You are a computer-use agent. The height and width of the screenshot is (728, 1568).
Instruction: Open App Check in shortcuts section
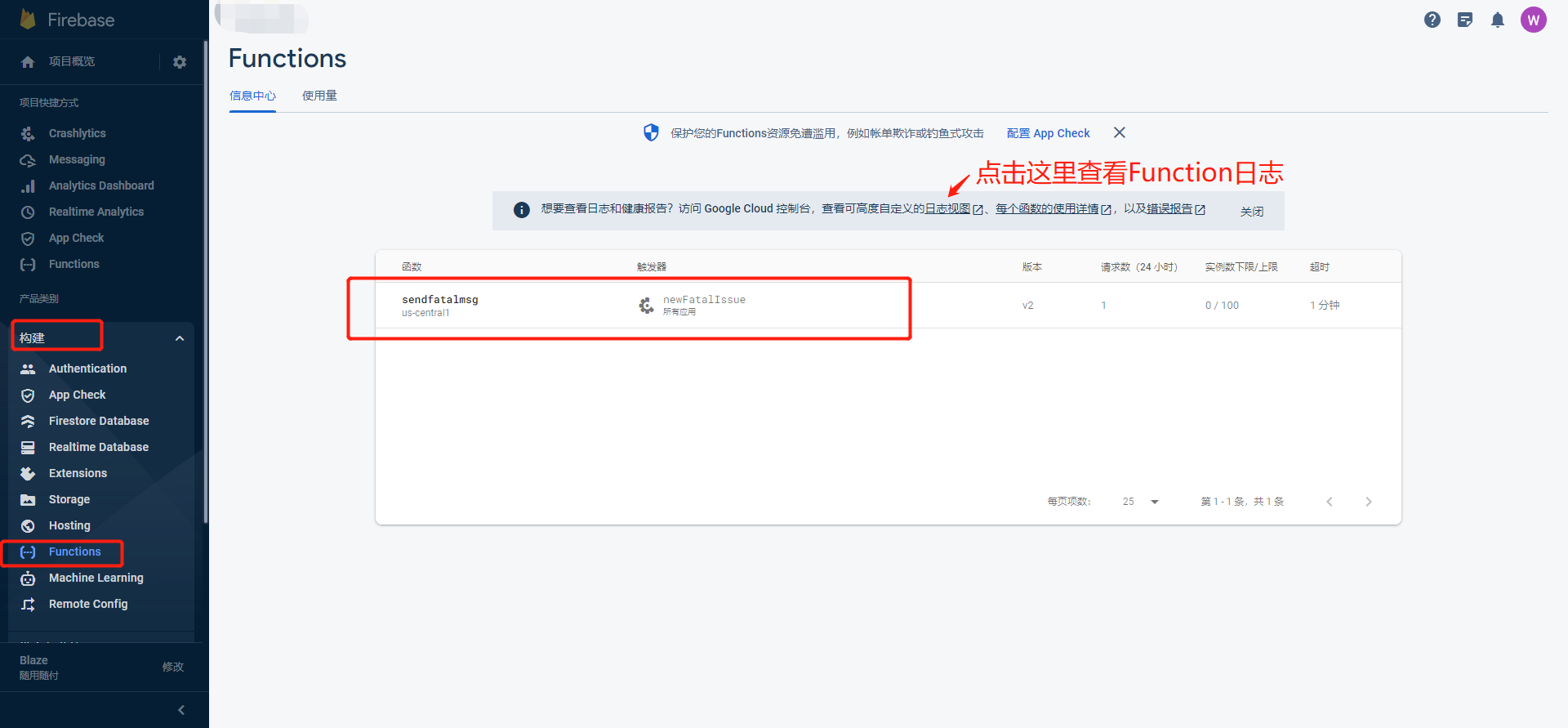(x=76, y=238)
